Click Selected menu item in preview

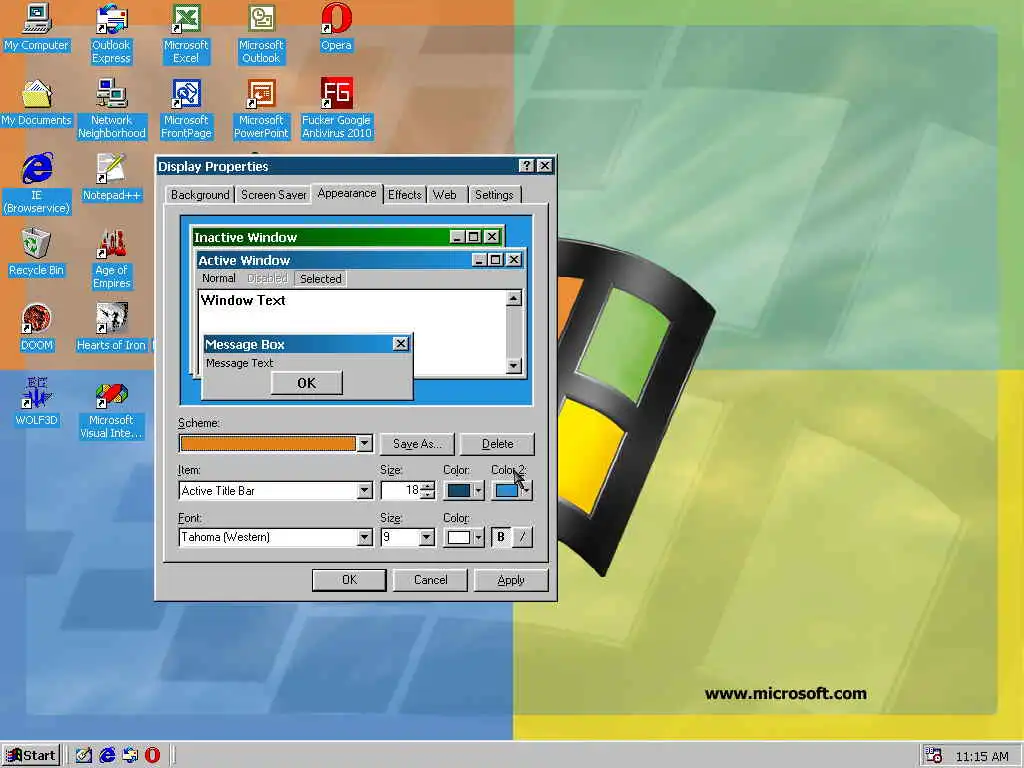321,279
